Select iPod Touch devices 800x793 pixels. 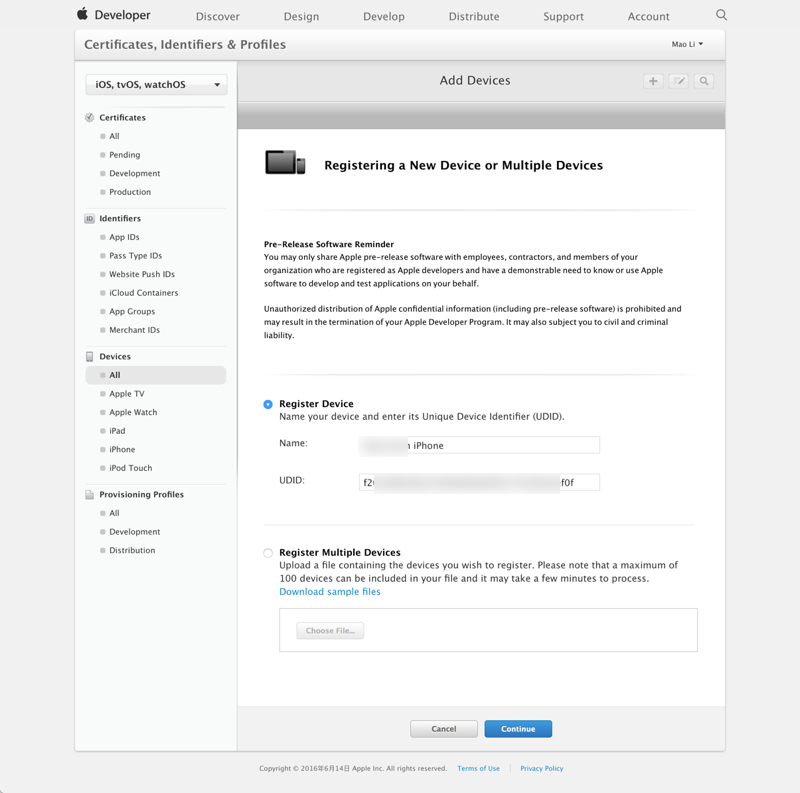(x=131, y=468)
